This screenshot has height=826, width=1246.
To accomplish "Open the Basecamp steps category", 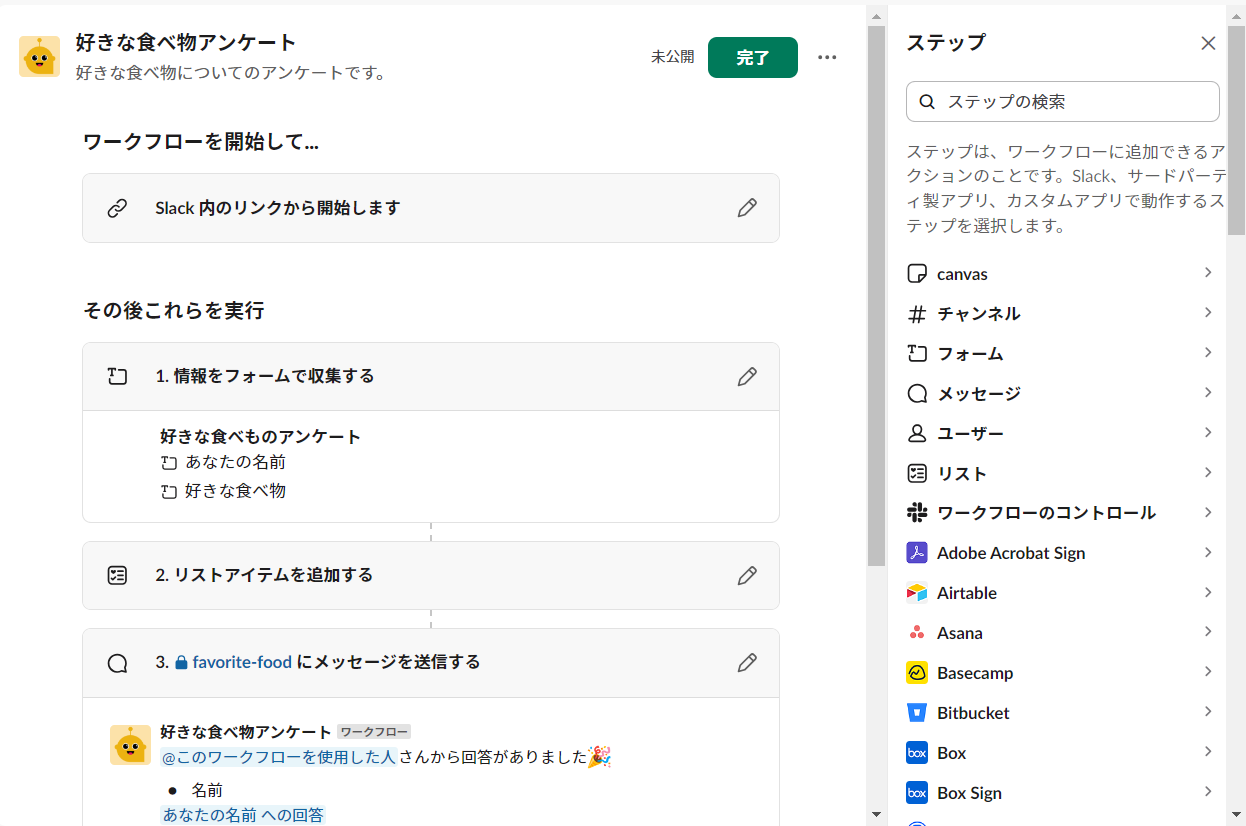I will pos(1062,673).
